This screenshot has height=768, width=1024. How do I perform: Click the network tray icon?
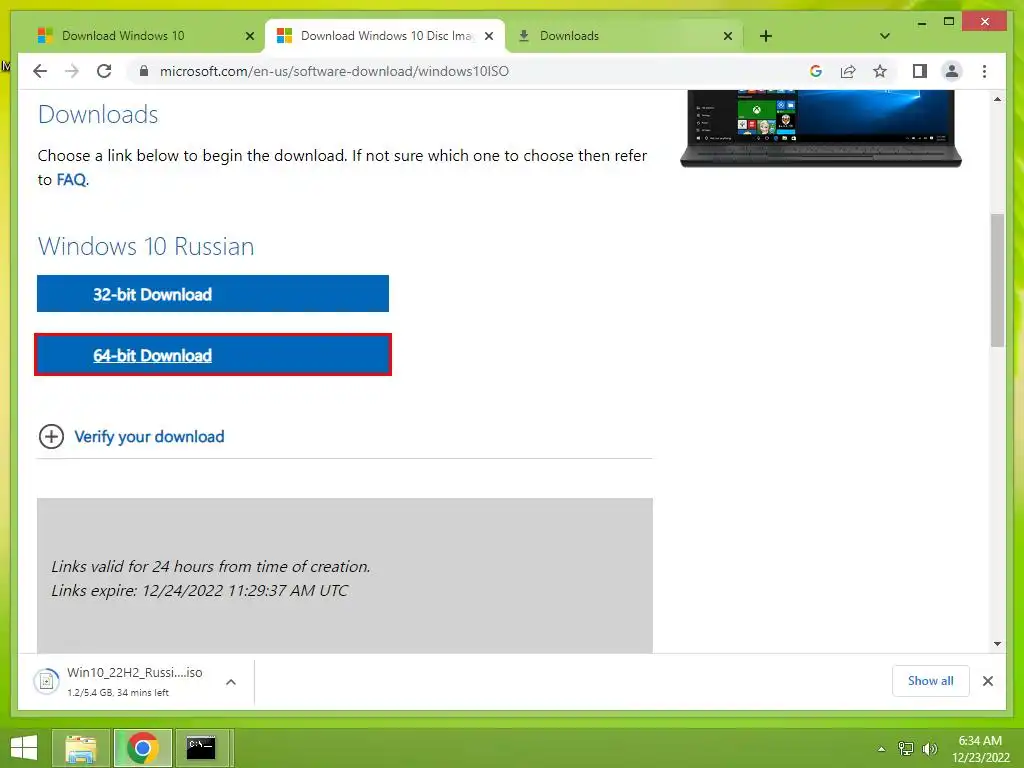[906, 748]
